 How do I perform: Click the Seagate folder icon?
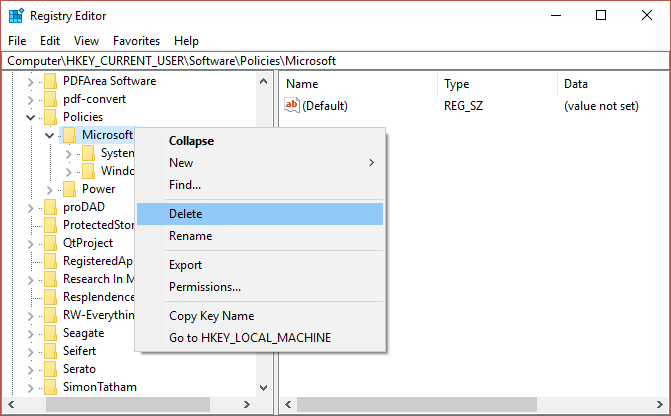[x=50, y=333]
